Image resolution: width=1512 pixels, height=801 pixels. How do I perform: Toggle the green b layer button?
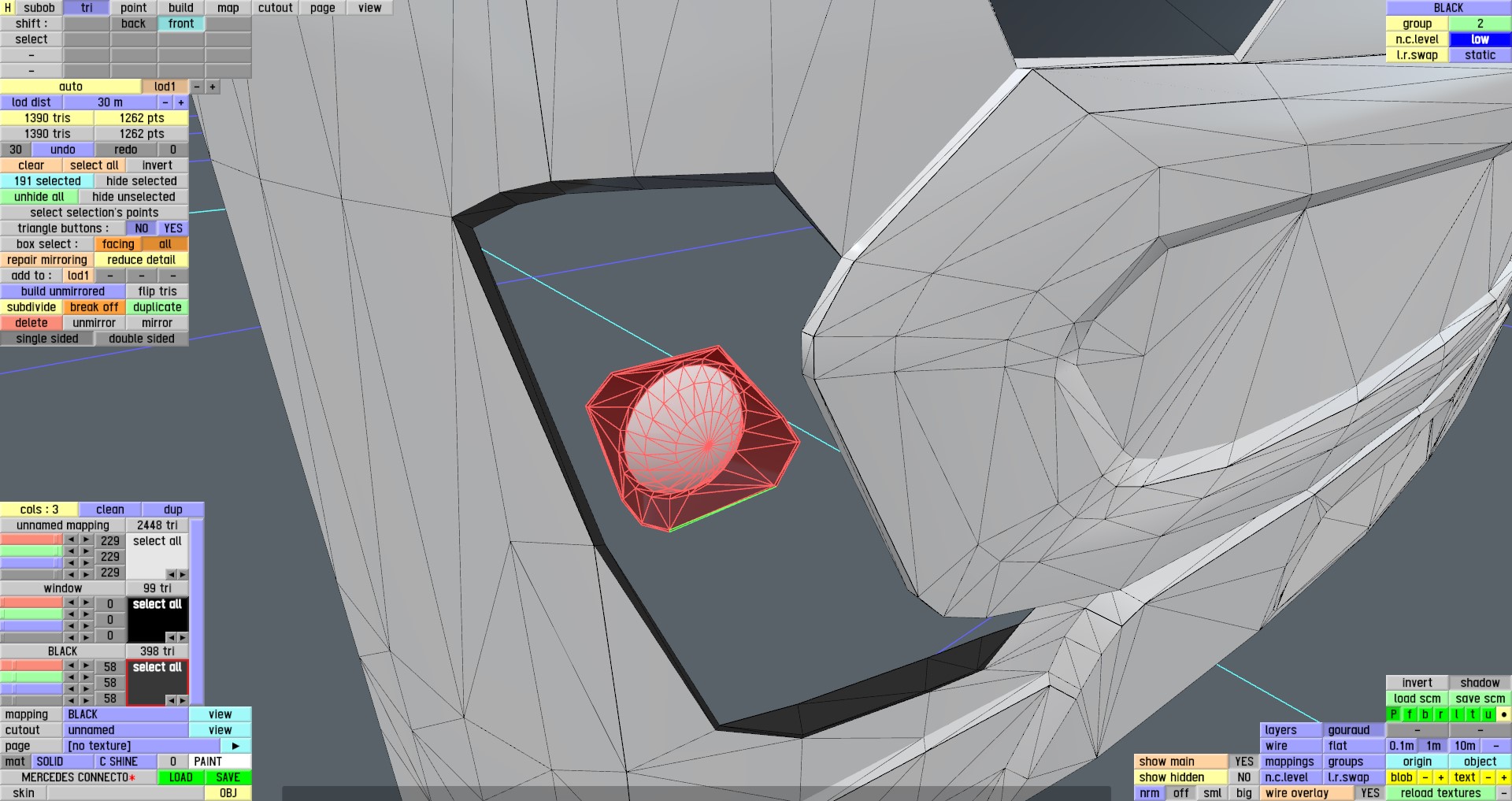point(1425,714)
